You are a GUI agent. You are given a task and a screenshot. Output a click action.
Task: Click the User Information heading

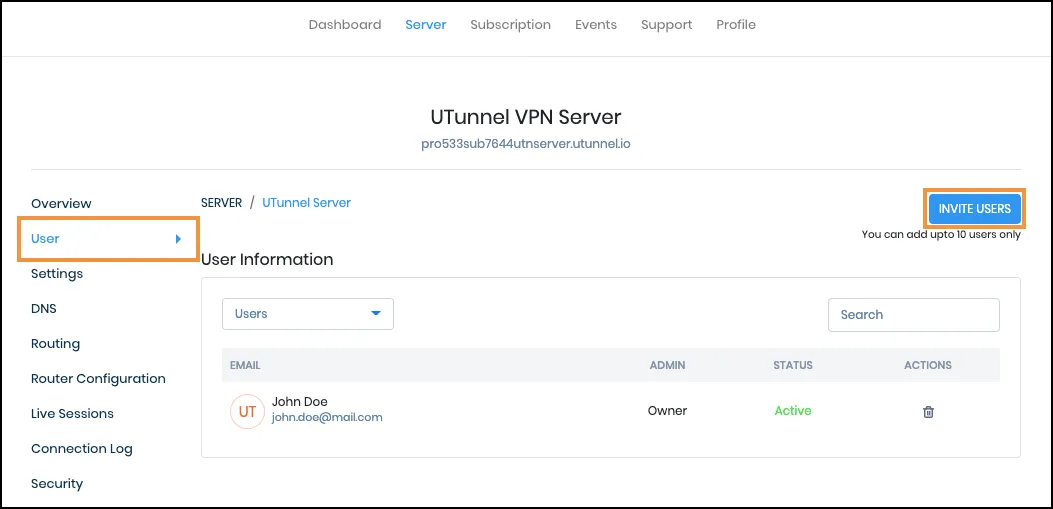pos(267,259)
